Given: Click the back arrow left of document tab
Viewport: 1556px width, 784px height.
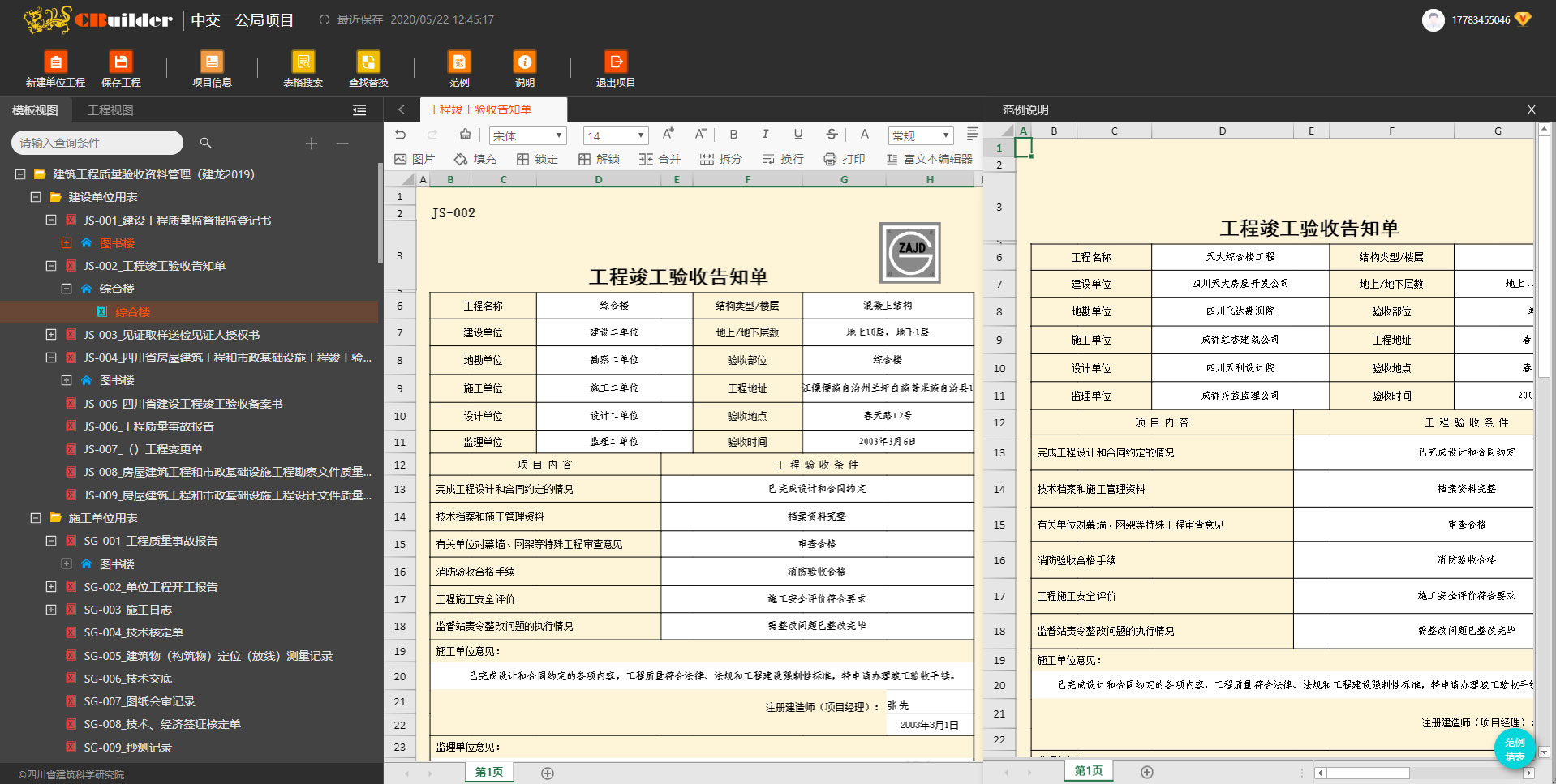Looking at the screenshot, I should pyautogui.click(x=401, y=109).
